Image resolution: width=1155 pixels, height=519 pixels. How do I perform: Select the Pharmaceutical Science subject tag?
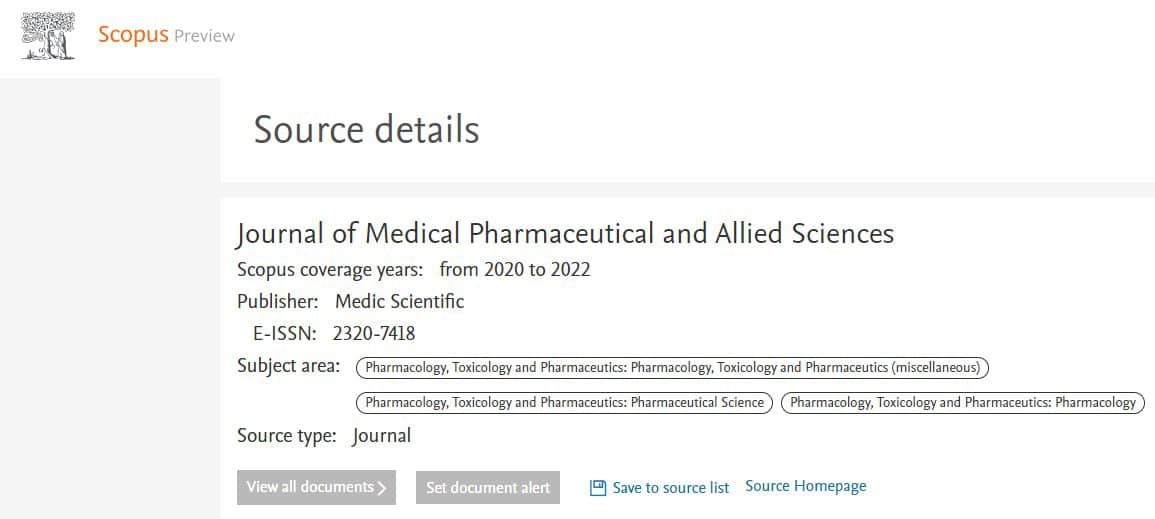(x=564, y=402)
